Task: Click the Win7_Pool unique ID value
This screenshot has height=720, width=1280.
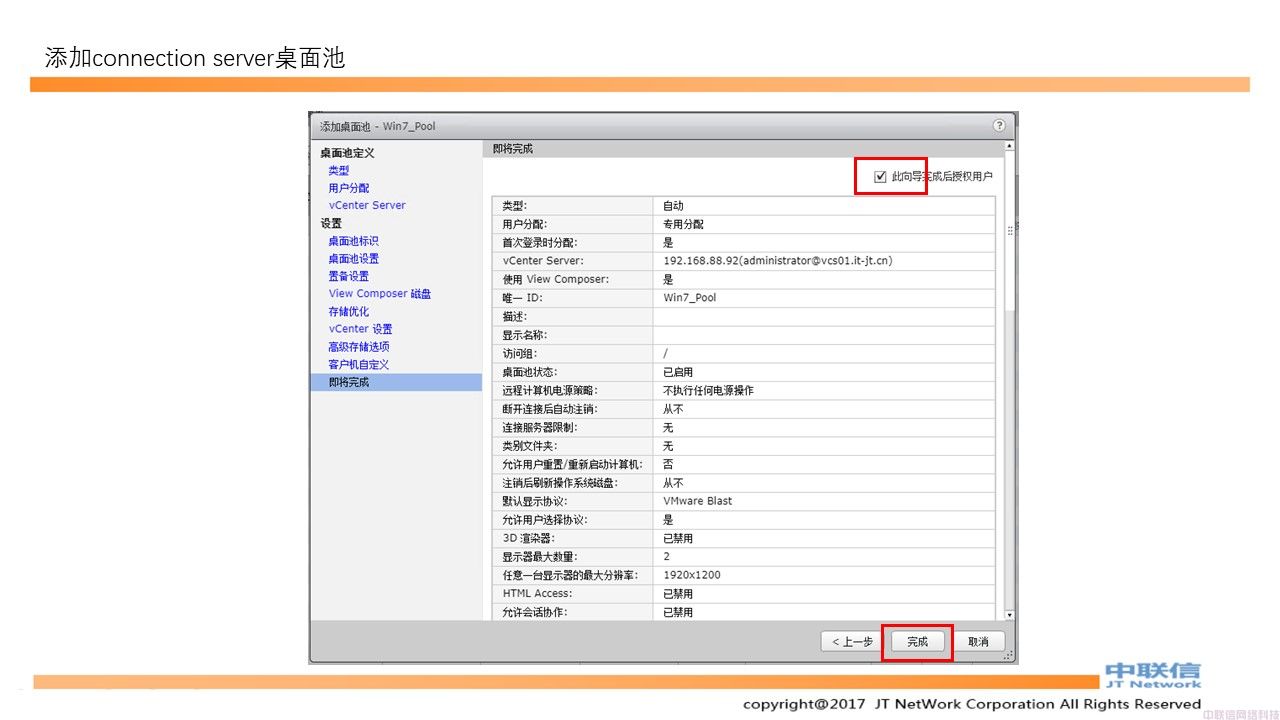Action: [689, 298]
